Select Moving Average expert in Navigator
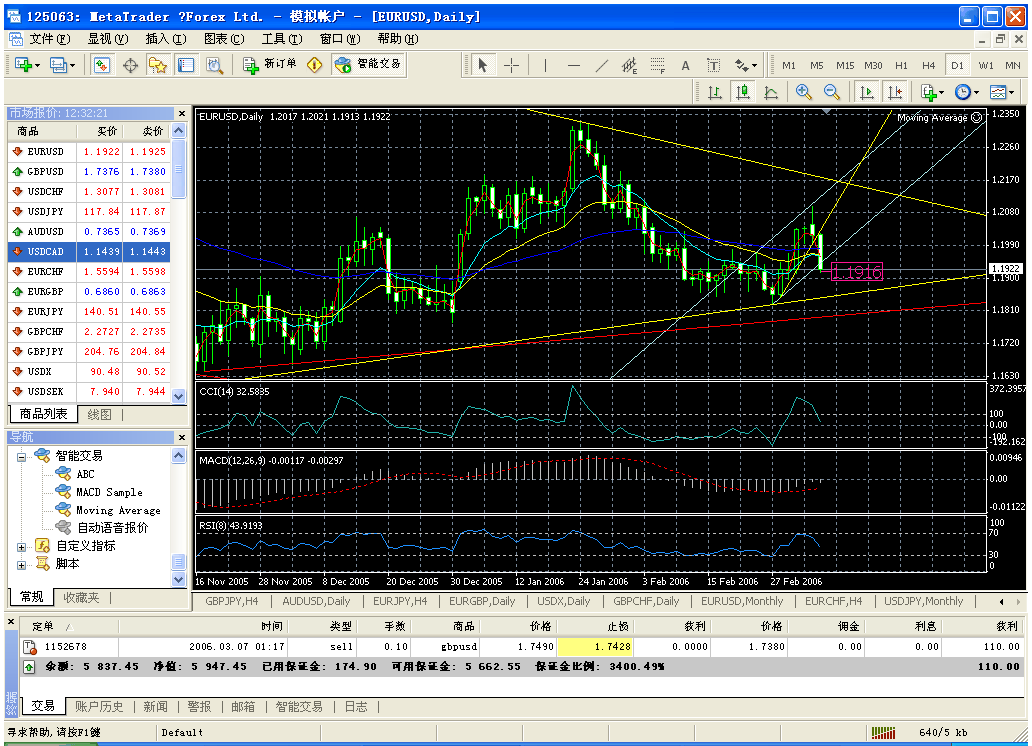1032x746 pixels. (118, 510)
